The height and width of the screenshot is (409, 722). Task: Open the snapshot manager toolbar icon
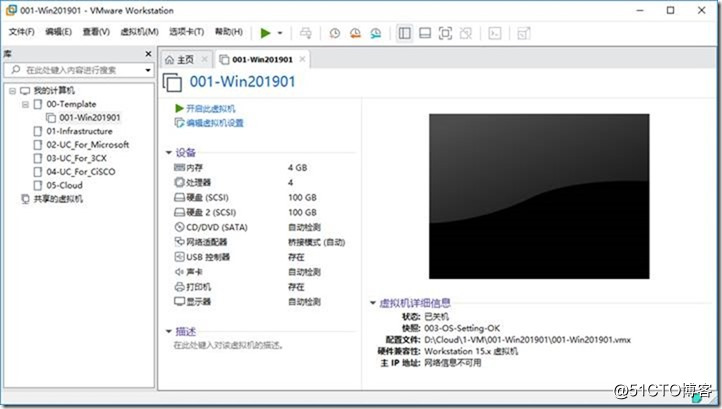pos(376,33)
